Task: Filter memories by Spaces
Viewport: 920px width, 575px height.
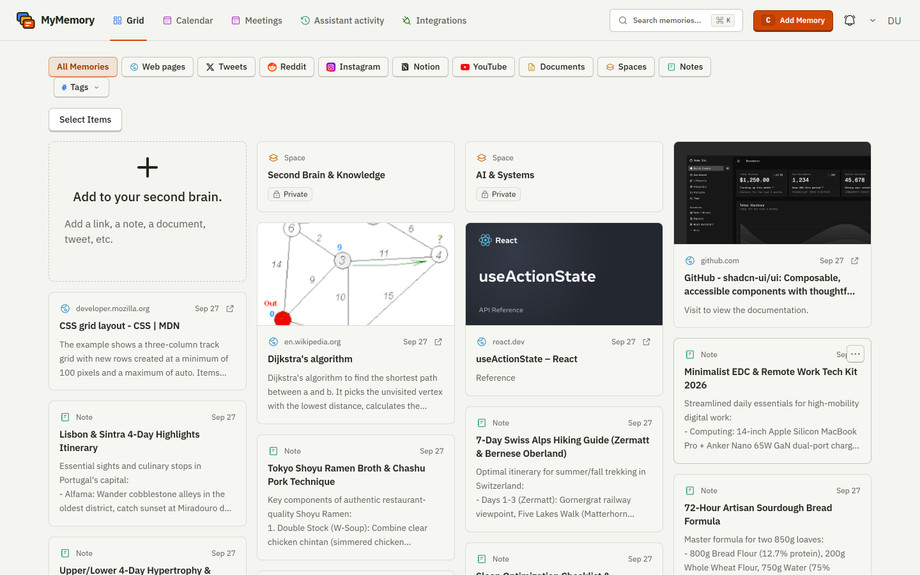Action: (626, 67)
